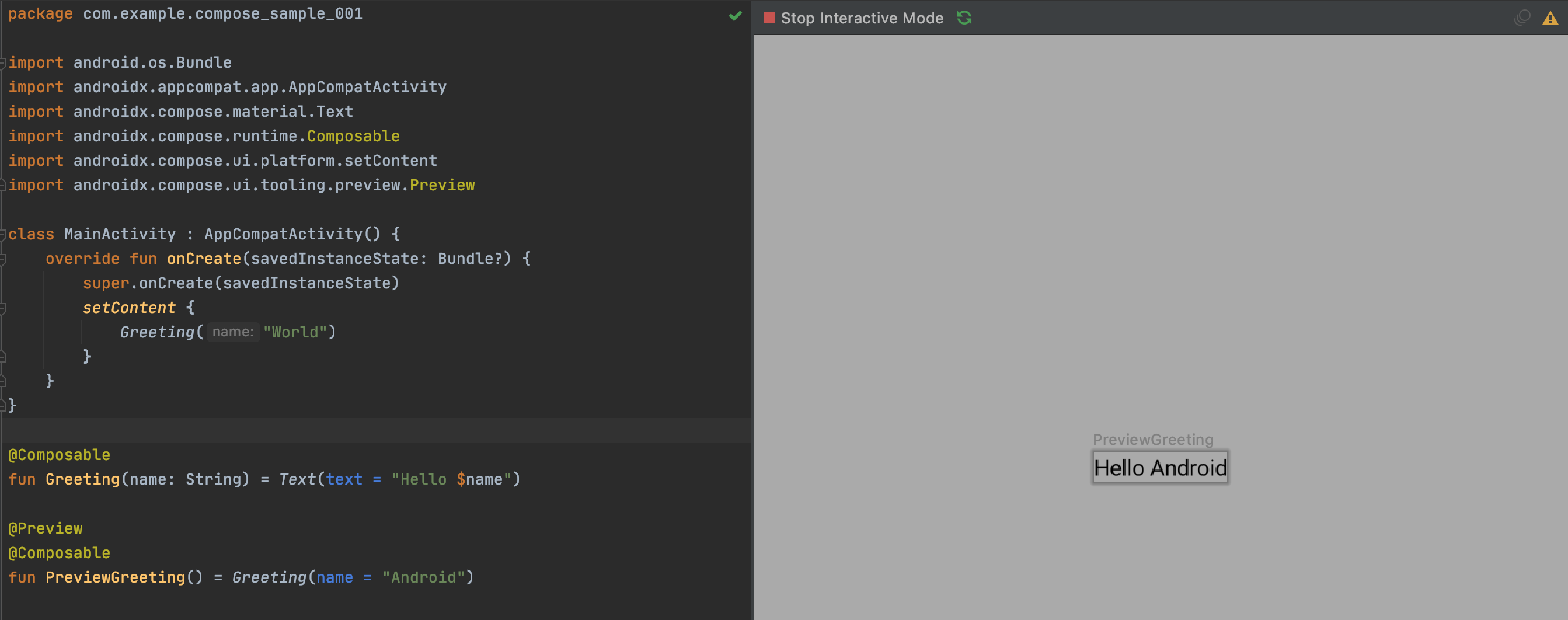Fold the setContent lambda block
Screen dimensions: 1568x620
[x=3, y=308]
